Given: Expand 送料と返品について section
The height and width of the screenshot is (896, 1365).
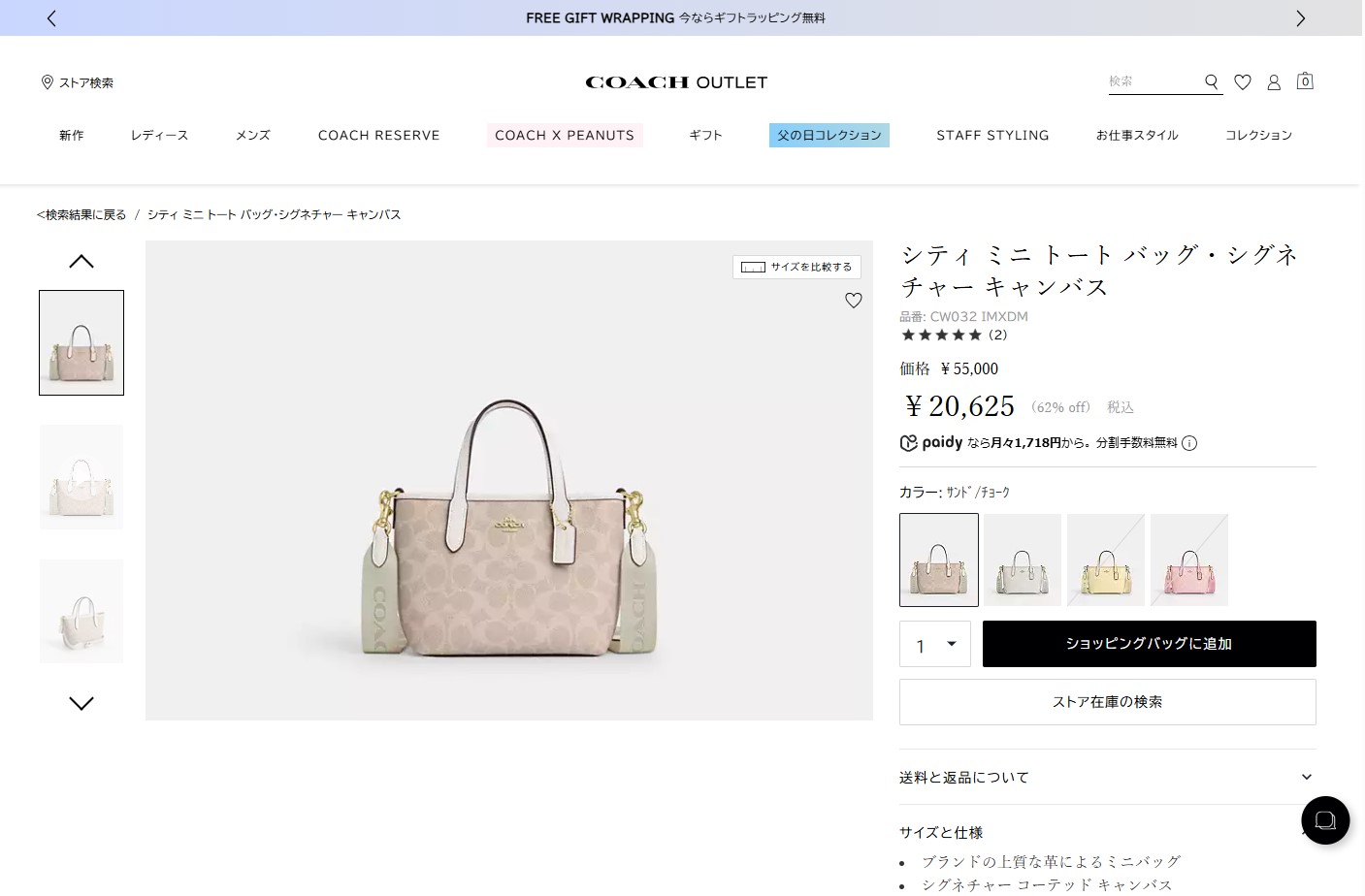Looking at the screenshot, I should (x=1108, y=777).
